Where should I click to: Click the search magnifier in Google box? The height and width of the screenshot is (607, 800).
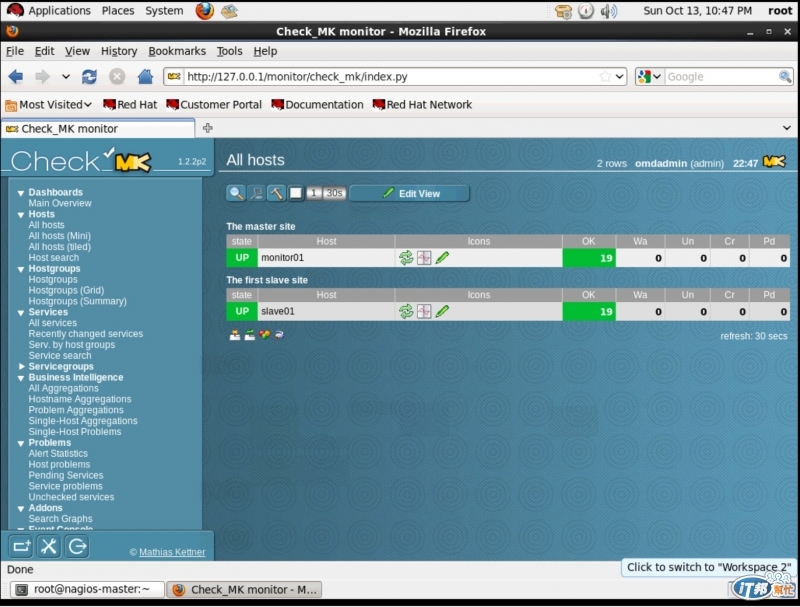point(785,77)
